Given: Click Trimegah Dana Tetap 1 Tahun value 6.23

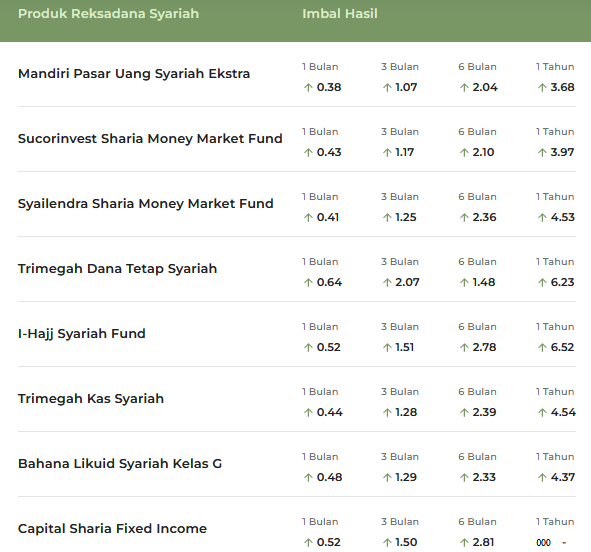Looking at the screenshot, I should click(x=562, y=282).
